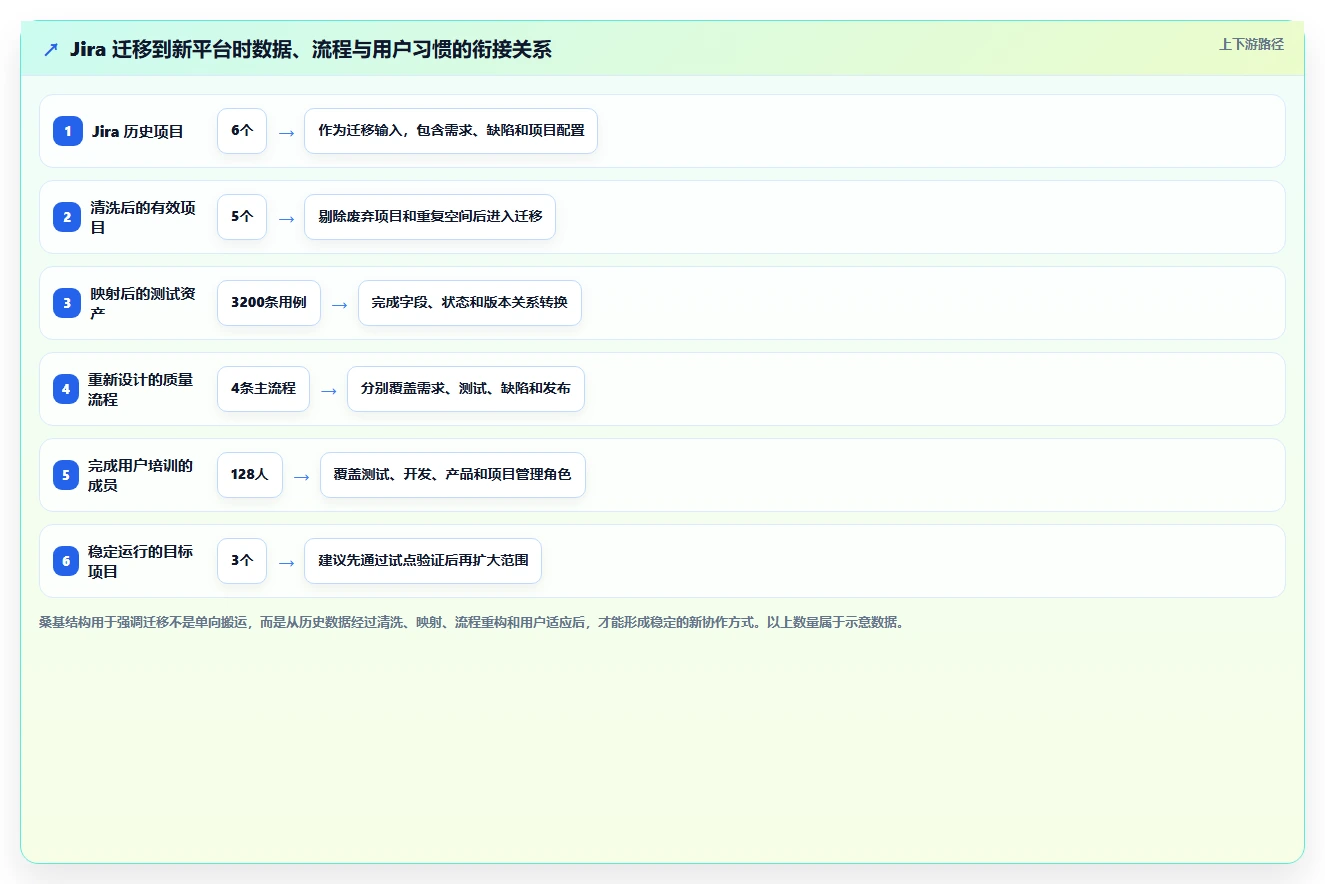Screen dimensions: 1325x884
Task: Click the trend arrow icon beside the title
Action: [x=50, y=49]
